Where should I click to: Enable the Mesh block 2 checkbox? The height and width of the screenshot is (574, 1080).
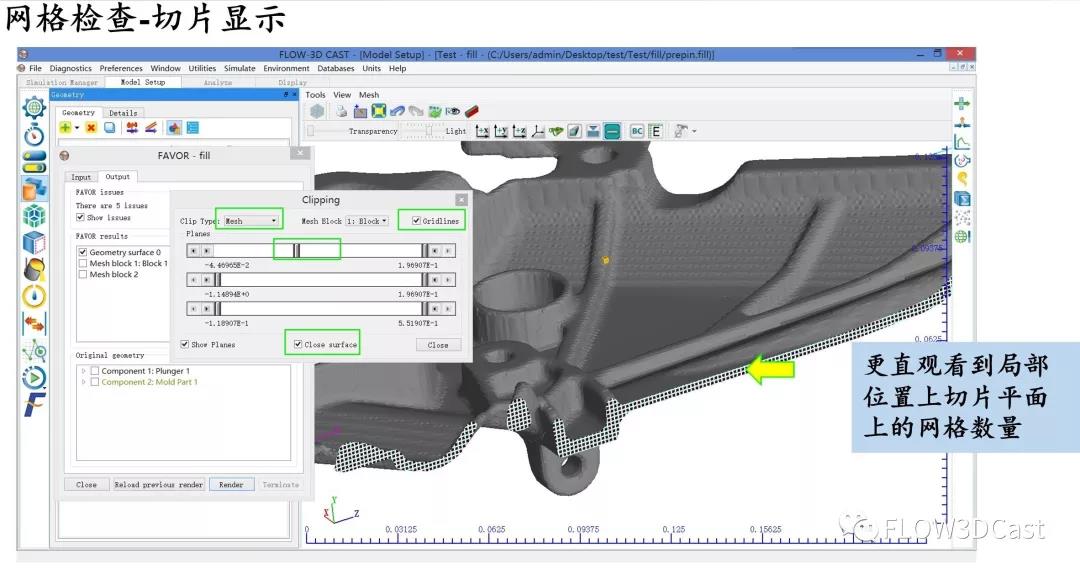(83, 274)
